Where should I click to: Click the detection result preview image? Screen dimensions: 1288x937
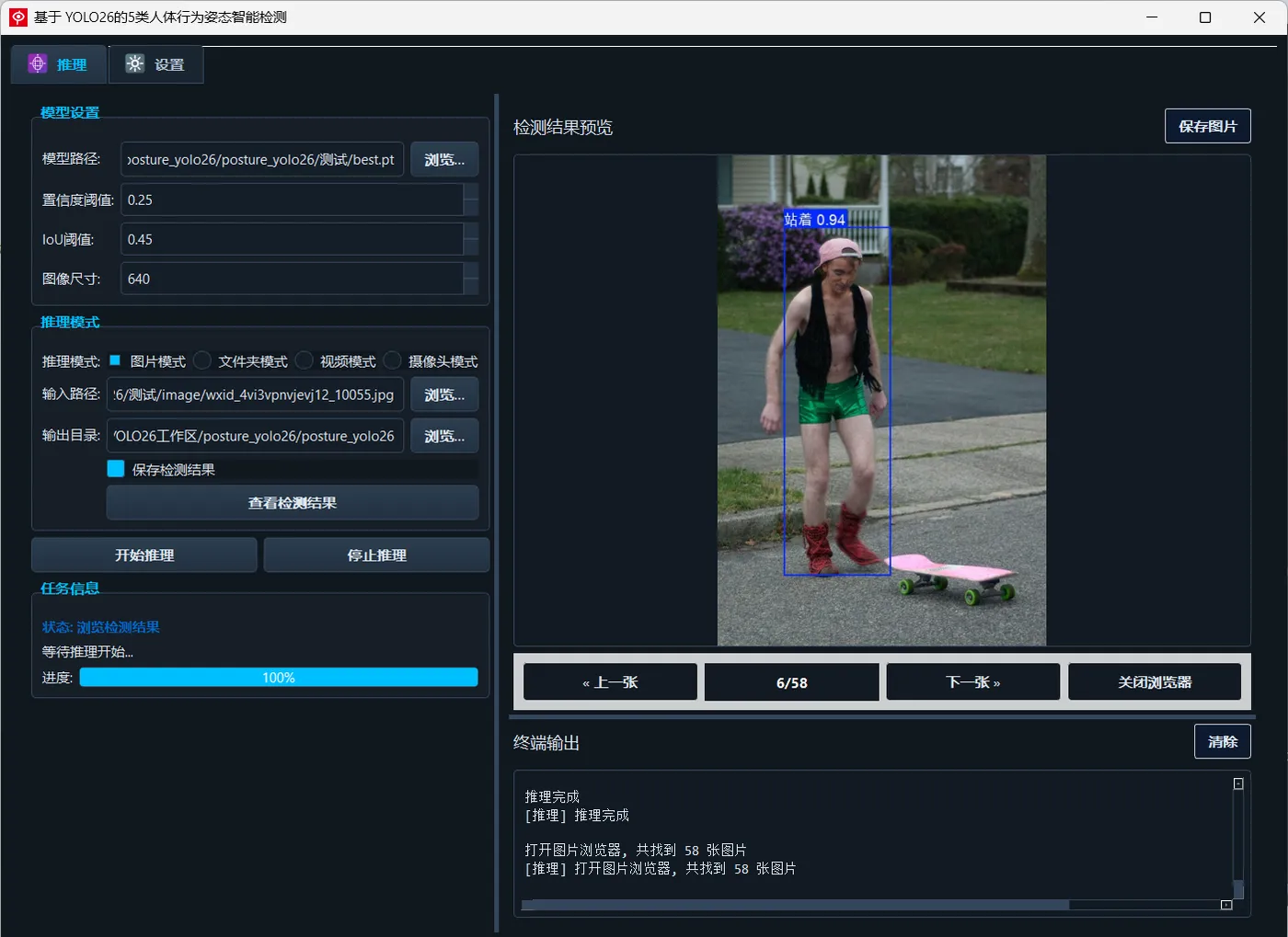point(881,400)
